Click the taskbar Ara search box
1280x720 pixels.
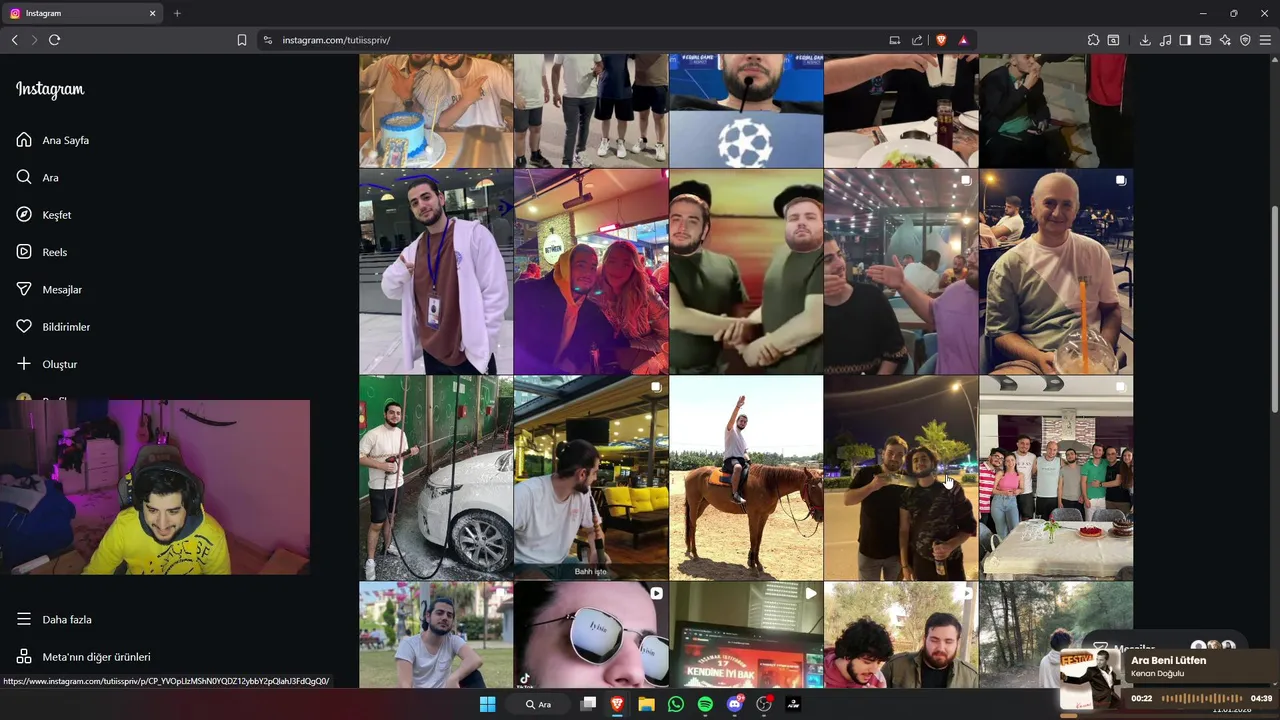click(540, 704)
